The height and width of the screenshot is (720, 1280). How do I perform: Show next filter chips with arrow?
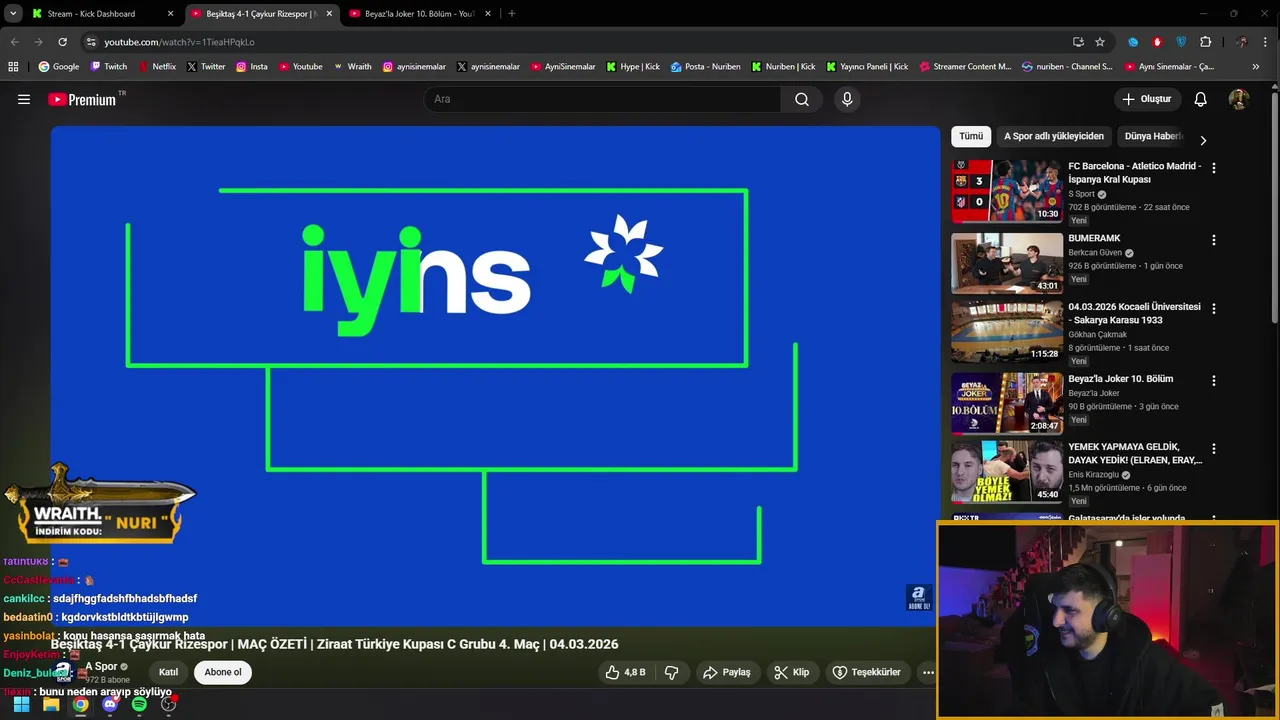click(x=1203, y=140)
